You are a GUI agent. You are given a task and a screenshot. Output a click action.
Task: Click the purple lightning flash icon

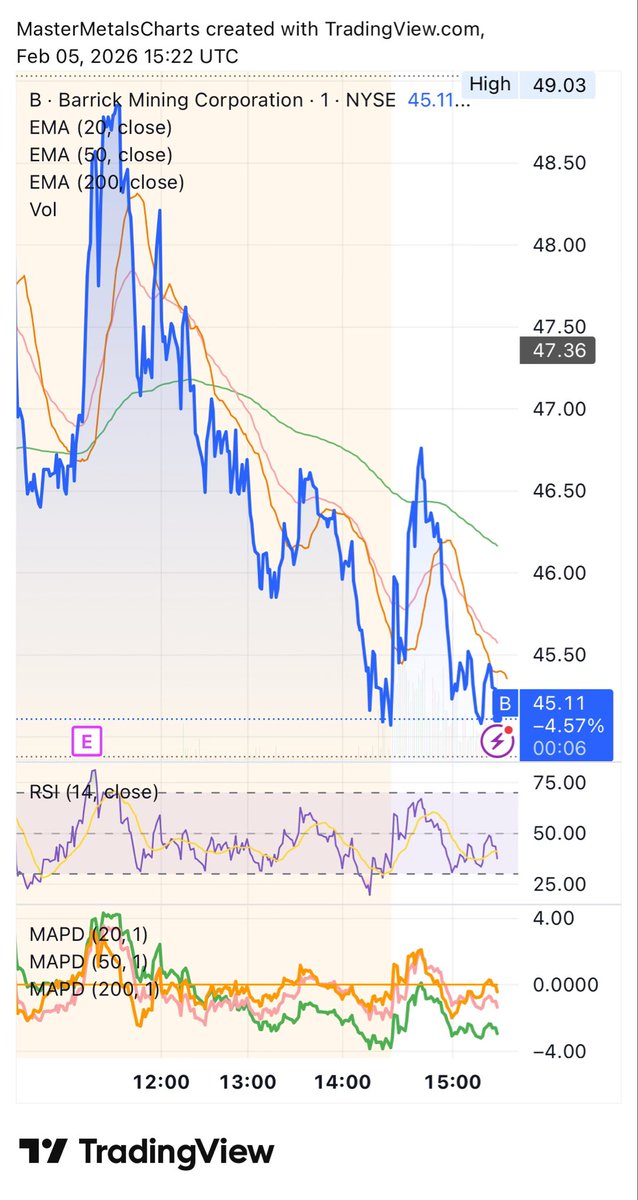coord(497,740)
